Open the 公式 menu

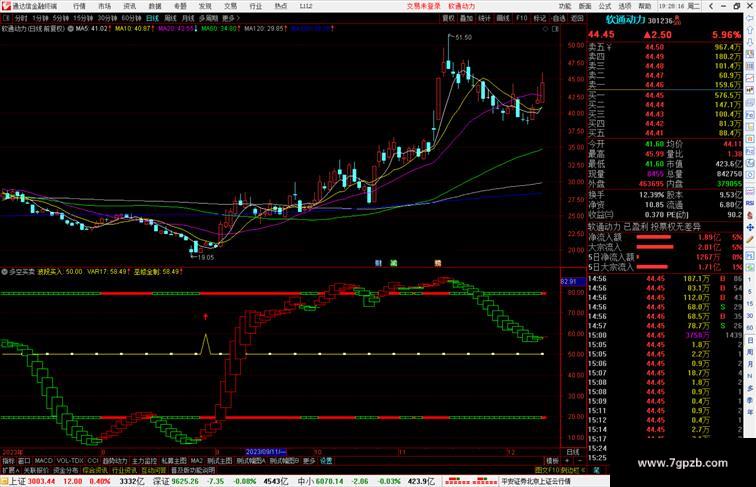click(x=605, y=6)
